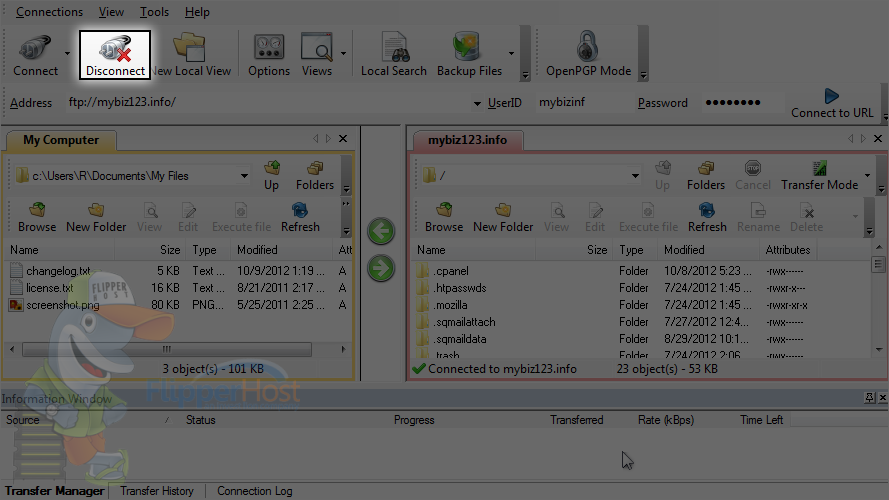
Task: Expand OpenPGP toolbar overflow chevron
Action: point(644,75)
